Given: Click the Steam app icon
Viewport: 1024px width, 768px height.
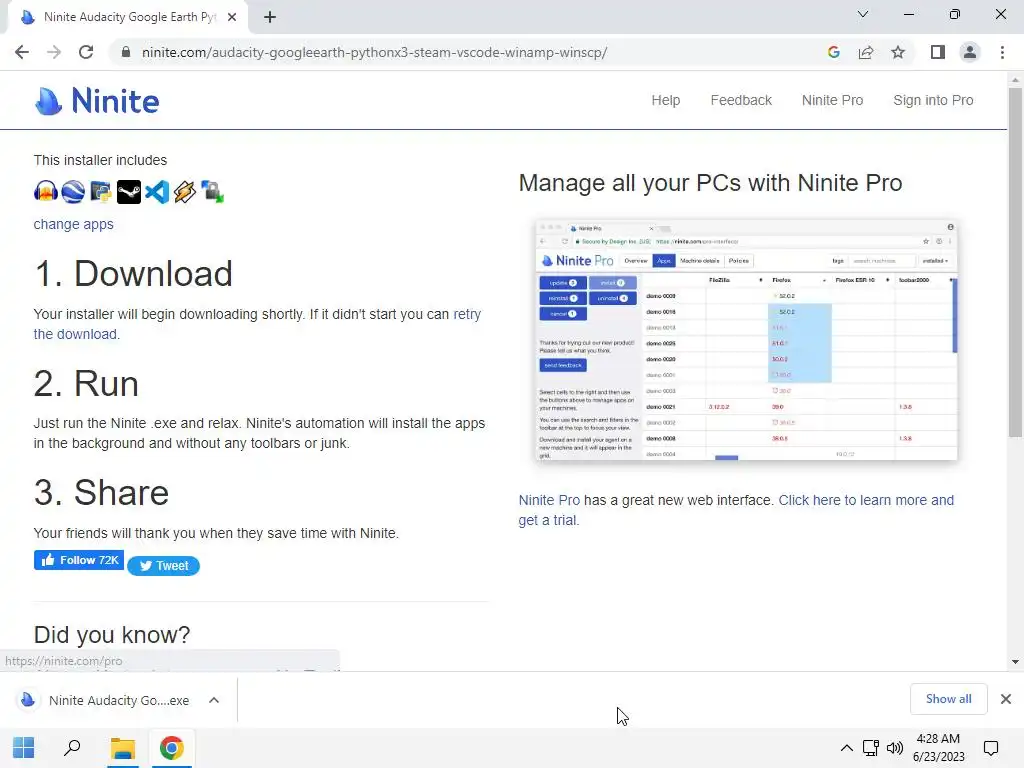Looking at the screenshot, I should click(x=129, y=192).
